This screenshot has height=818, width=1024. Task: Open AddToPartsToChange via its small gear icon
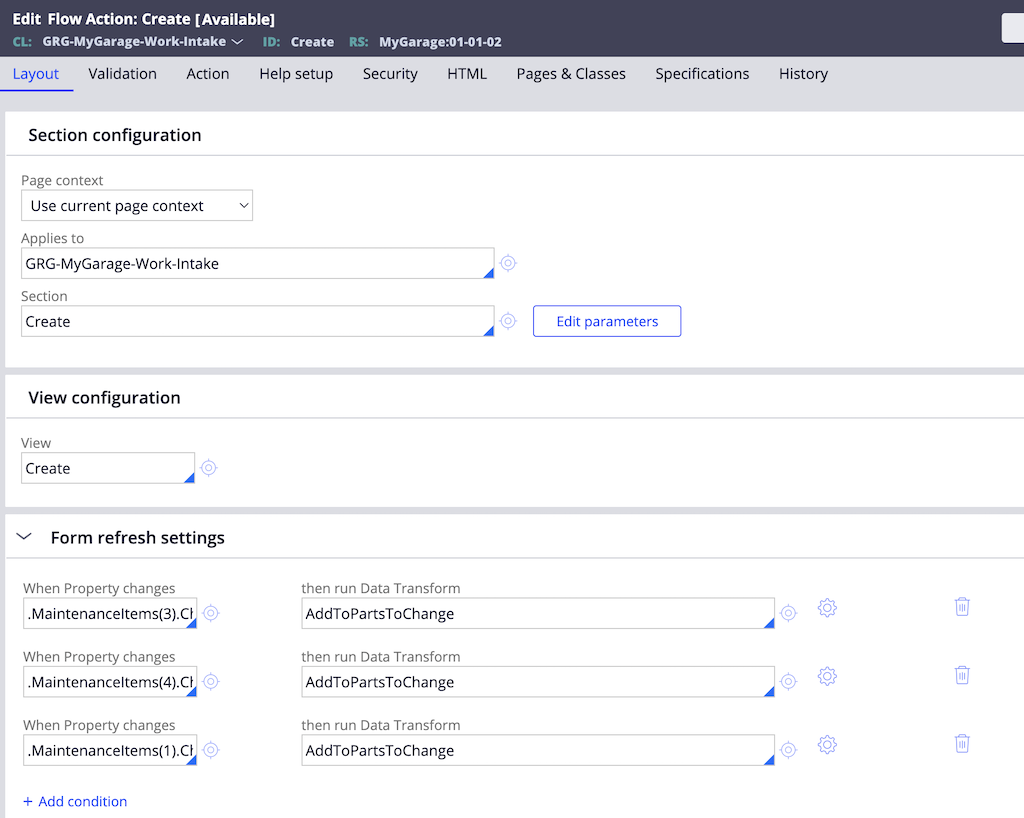pos(788,612)
